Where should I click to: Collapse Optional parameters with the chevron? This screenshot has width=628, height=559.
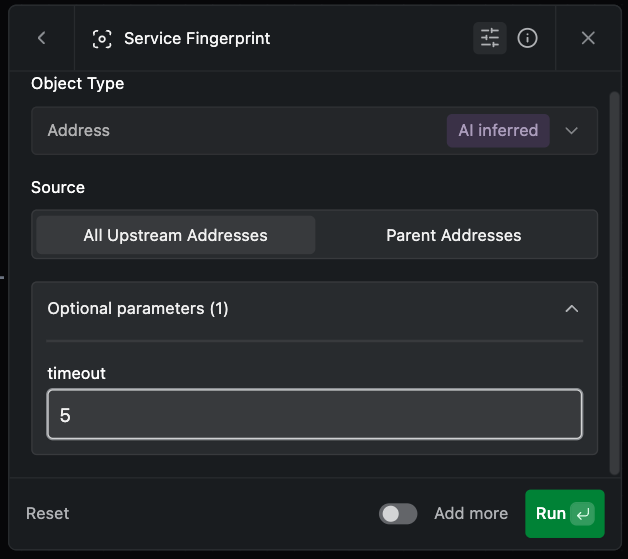point(572,309)
